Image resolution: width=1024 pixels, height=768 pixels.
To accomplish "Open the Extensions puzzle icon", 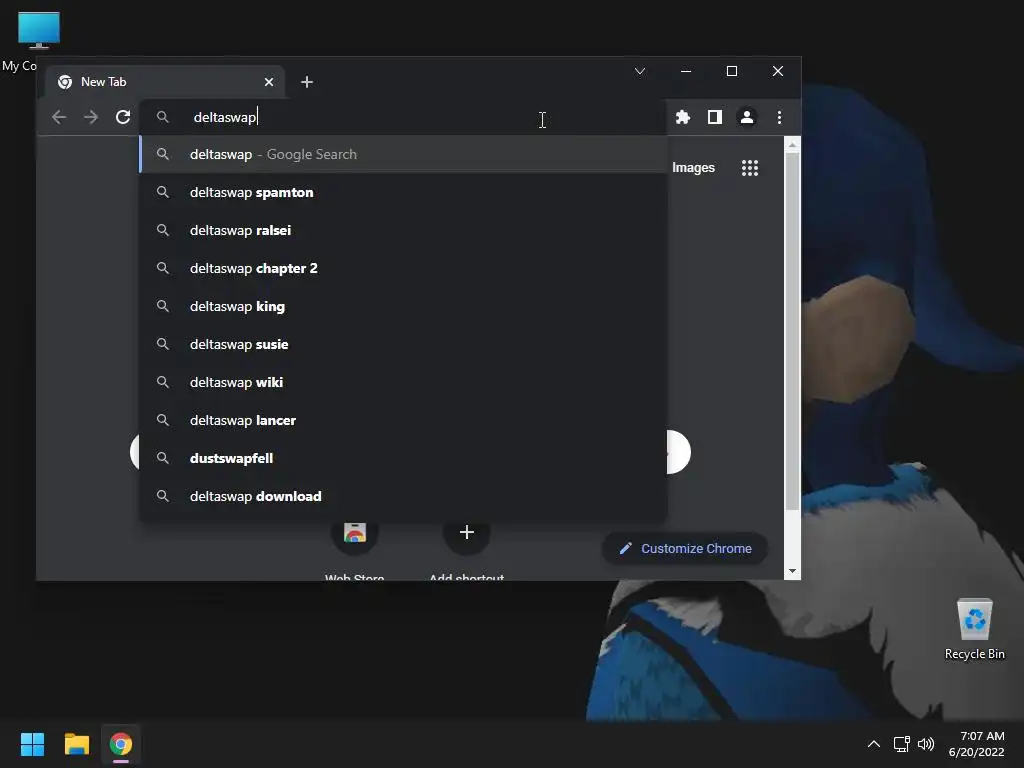I will click(682, 117).
